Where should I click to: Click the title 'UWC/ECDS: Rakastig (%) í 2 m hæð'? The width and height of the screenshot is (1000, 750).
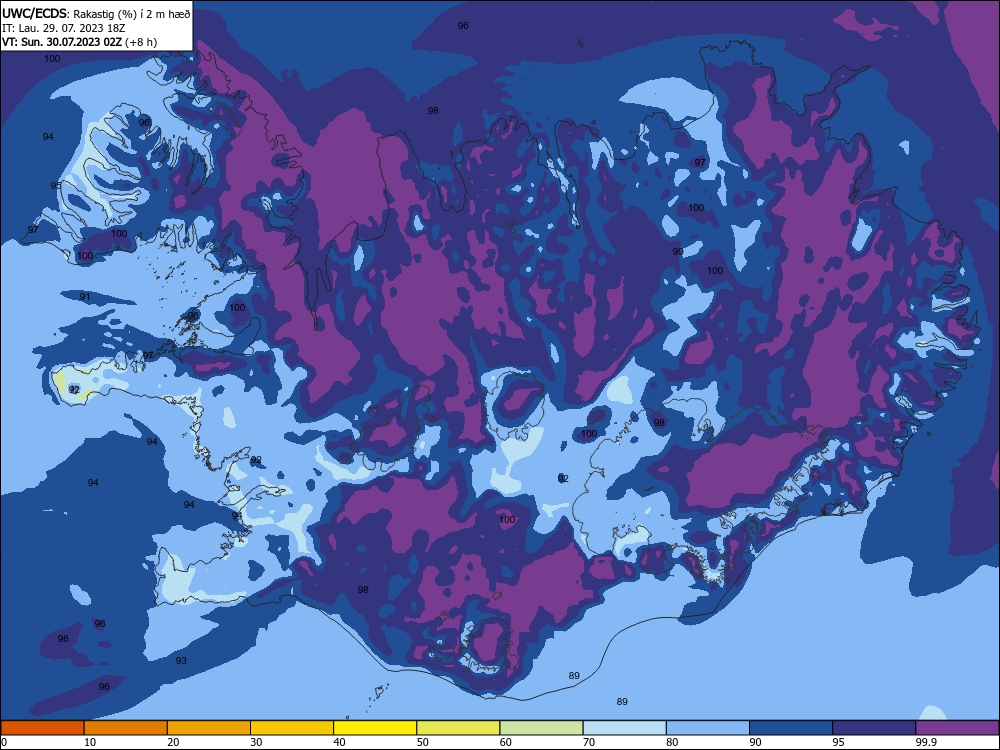(x=96, y=13)
